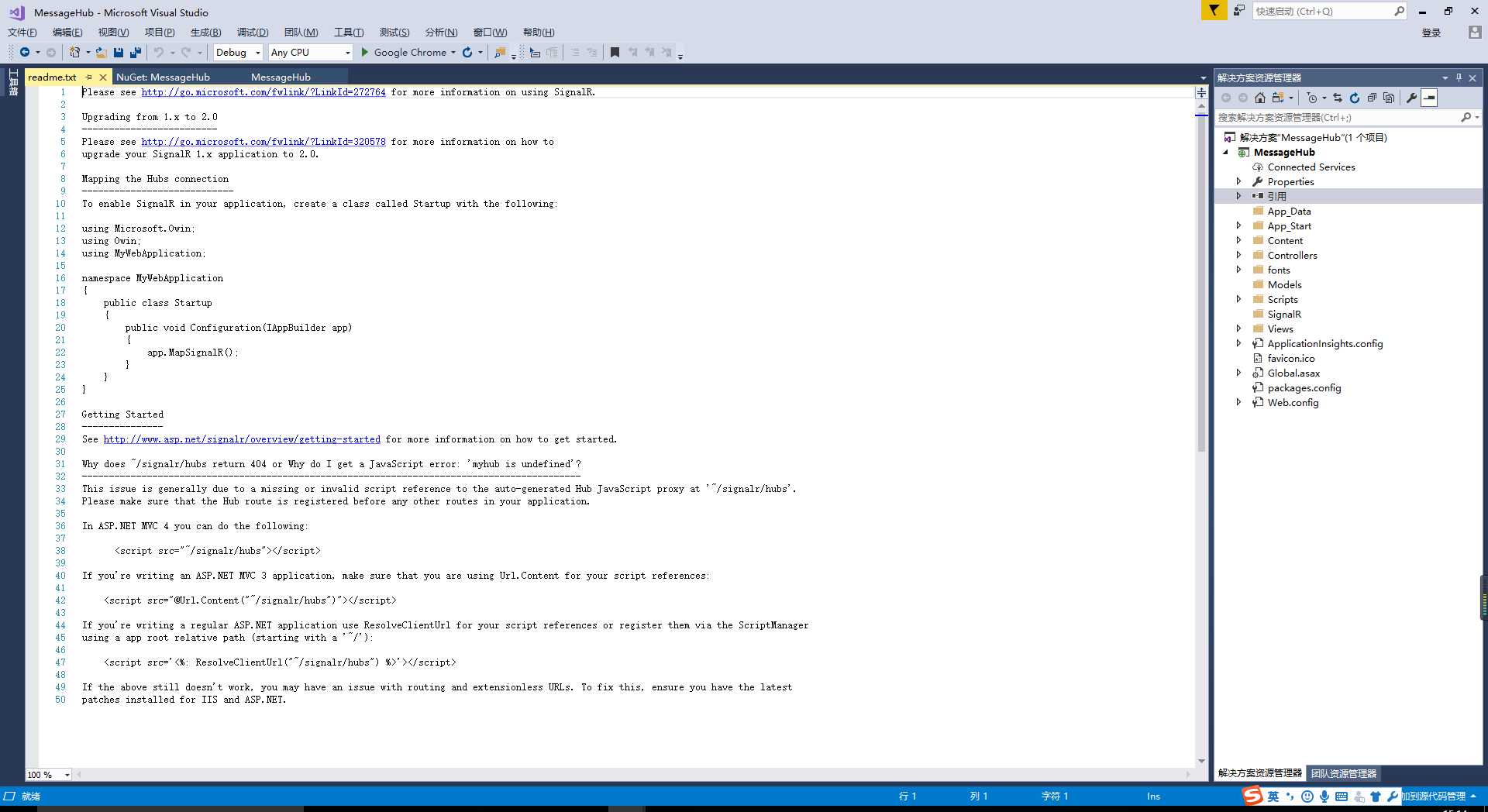Open the 编辑(E) menu
The image size is (1488, 812).
(x=67, y=32)
